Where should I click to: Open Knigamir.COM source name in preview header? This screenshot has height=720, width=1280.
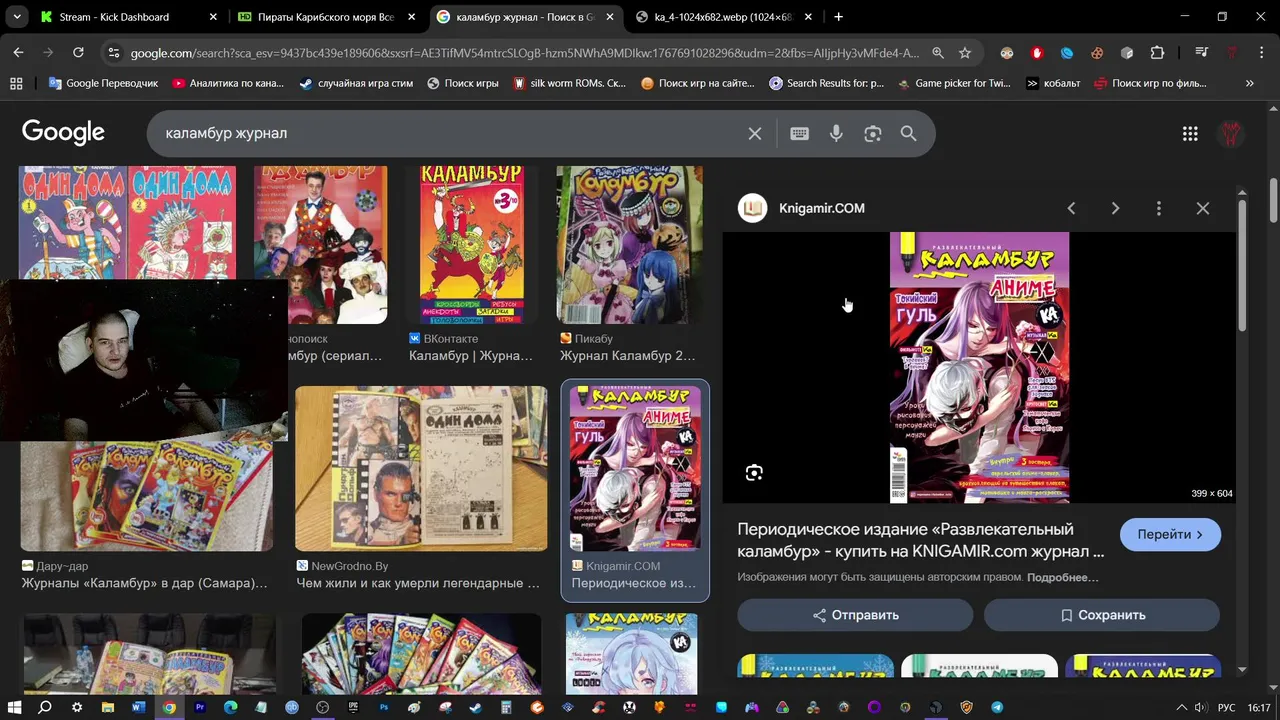[821, 208]
